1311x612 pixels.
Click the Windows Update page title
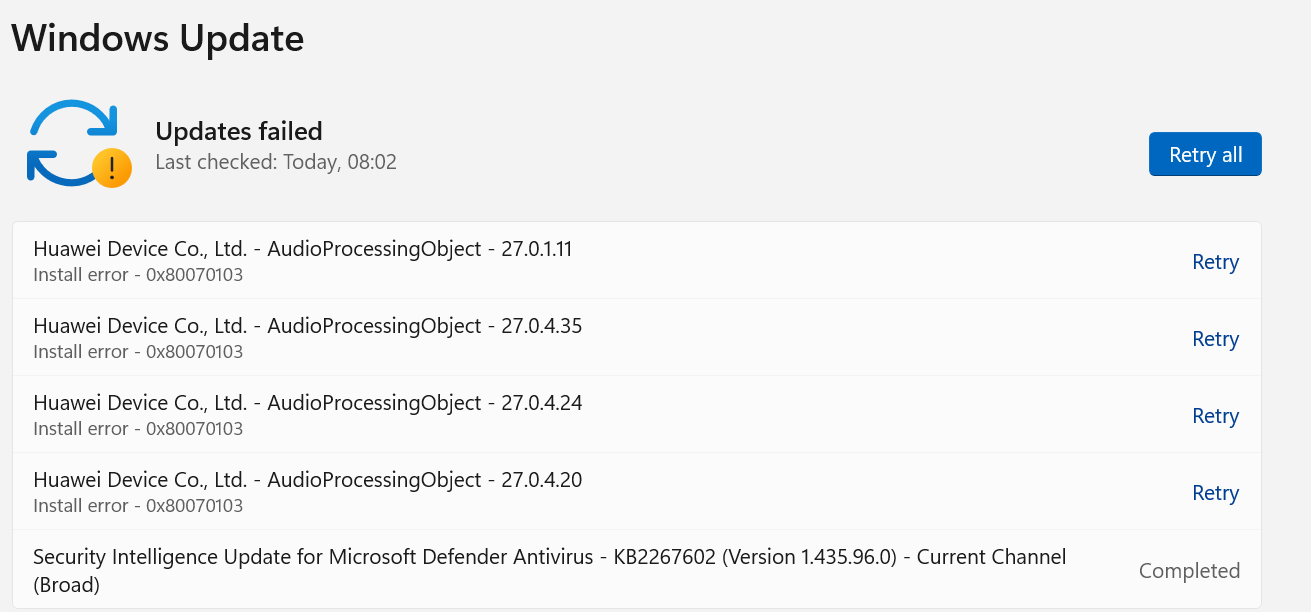click(157, 38)
